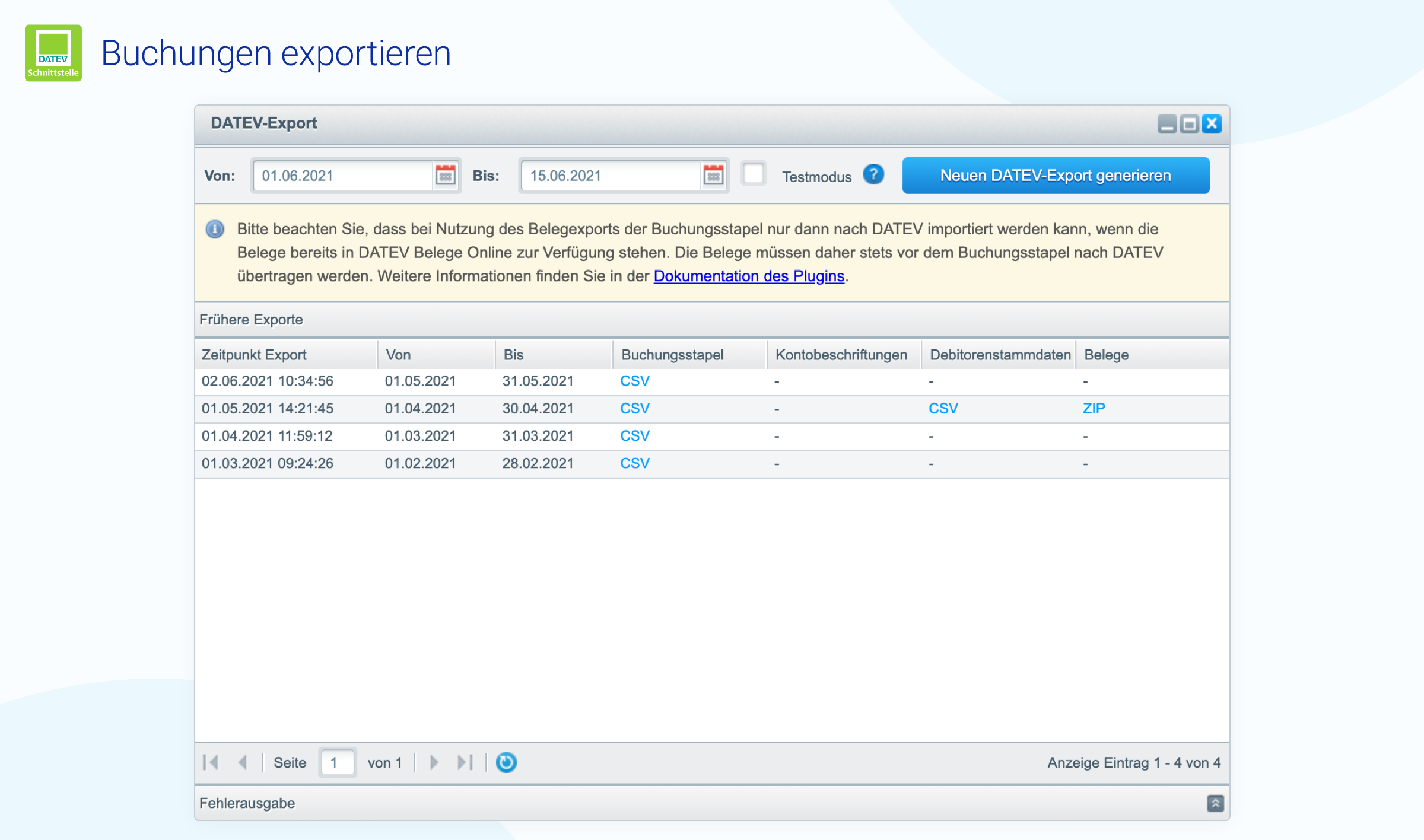Click the Von date input field

(343, 176)
